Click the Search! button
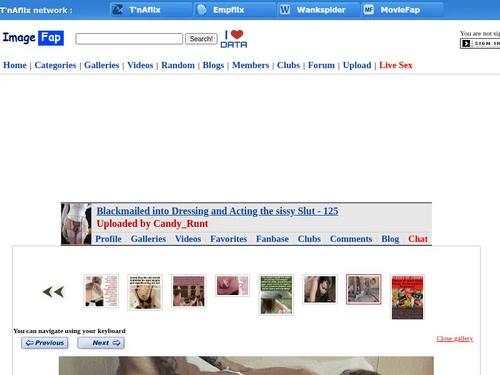This screenshot has width=500, height=375. [x=201, y=39]
